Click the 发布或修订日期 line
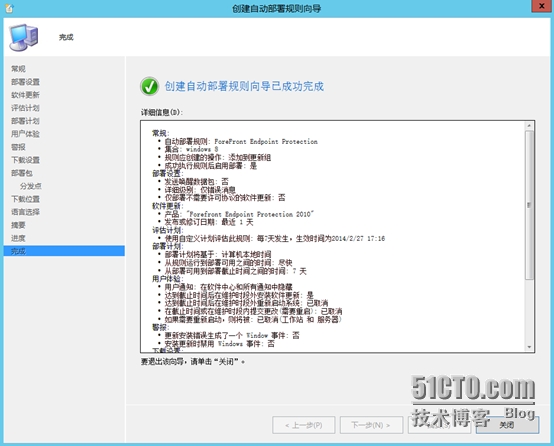Viewport: 554px width, 446px height. [x=209, y=222]
